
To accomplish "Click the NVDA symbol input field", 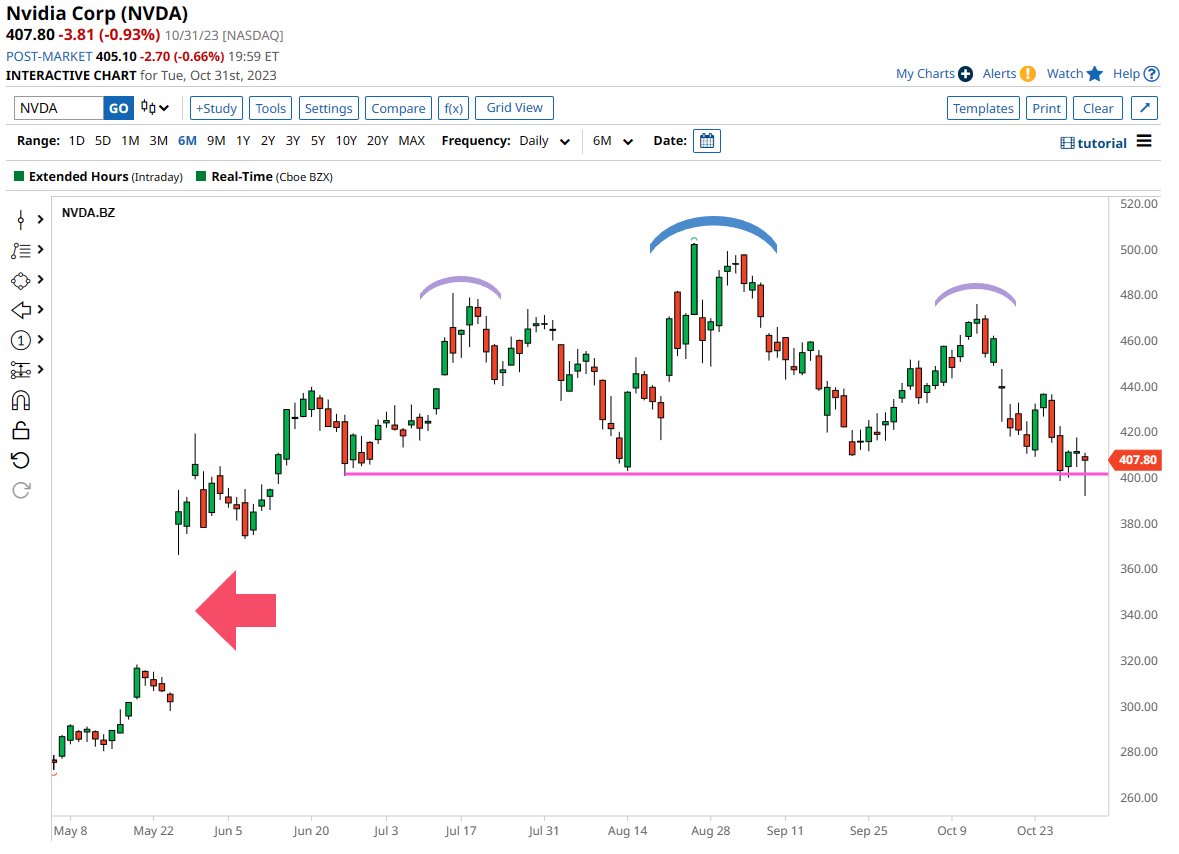I will [x=59, y=108].
